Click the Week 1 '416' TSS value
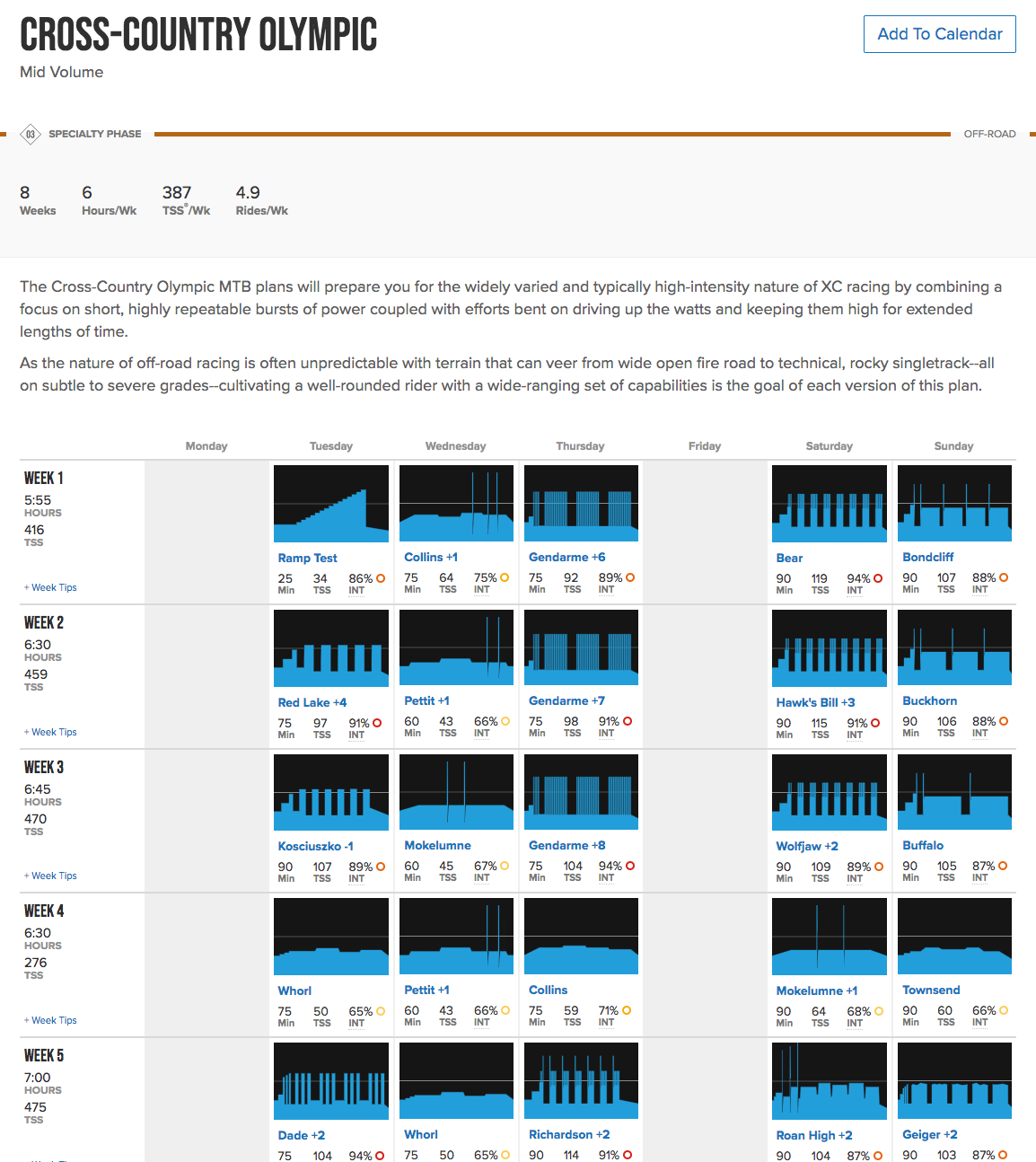Viewport: 1036px width, 1162px height. (34, 530)
